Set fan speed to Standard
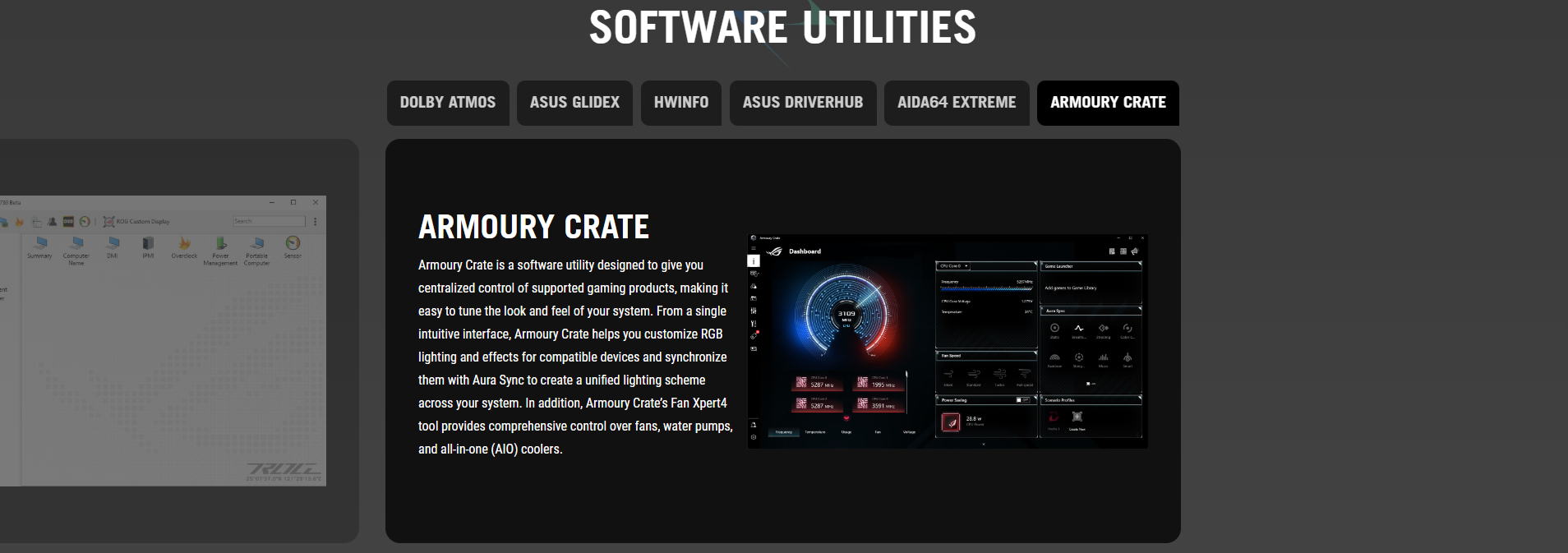 point(974,376)
